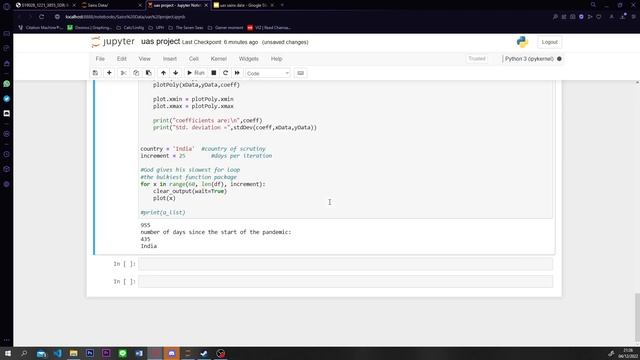Viewport: 640px width, 360px height.
Task: Open the Citation Machine bookmark
Action: pos(41,28)
